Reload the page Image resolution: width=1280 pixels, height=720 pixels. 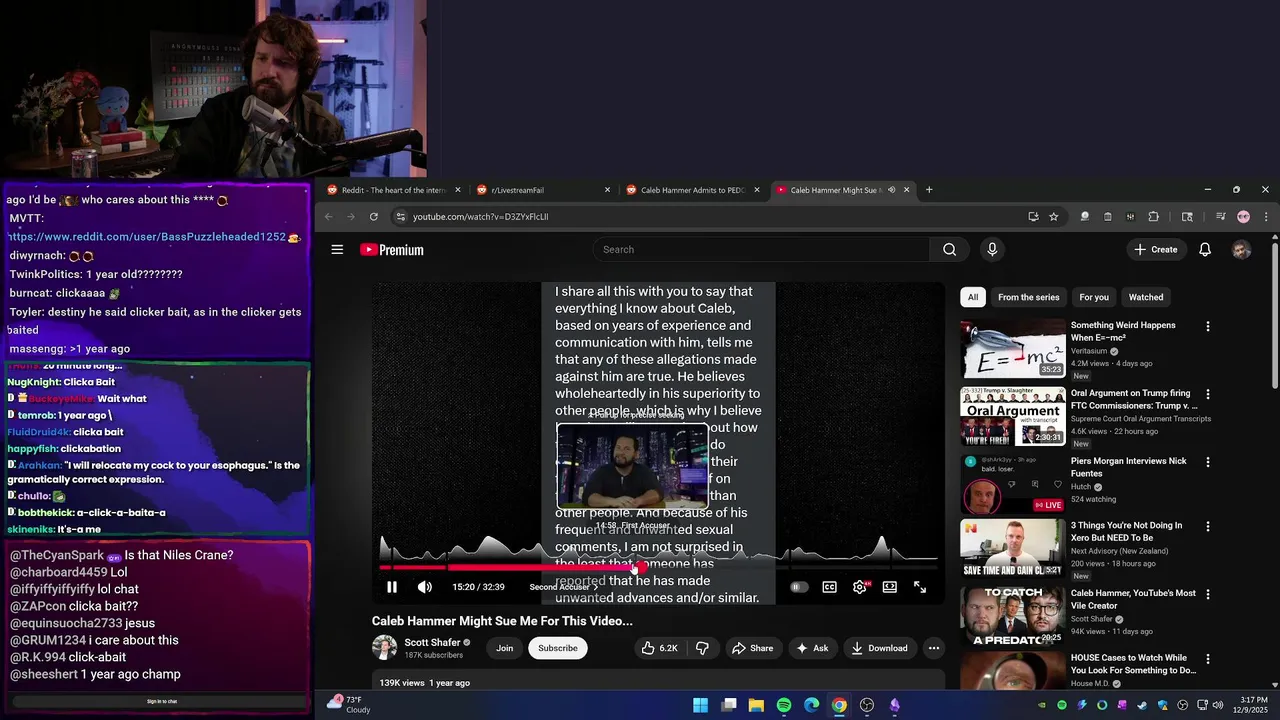pyautogui.click(x=374, y=217)
